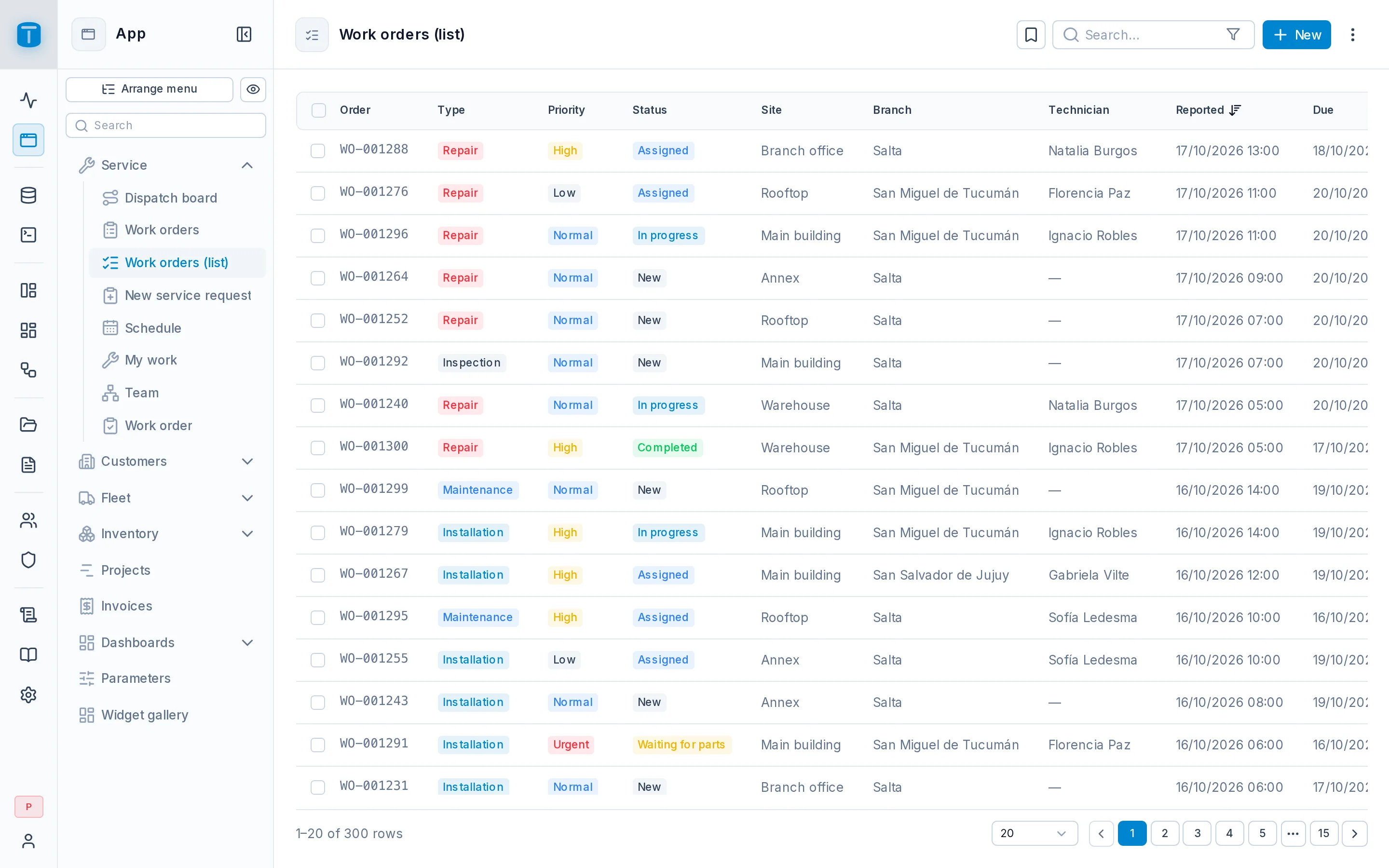Screen dimensions: 1389x868
Task: Open the document page icon in left rail
Action: [28, 464]
